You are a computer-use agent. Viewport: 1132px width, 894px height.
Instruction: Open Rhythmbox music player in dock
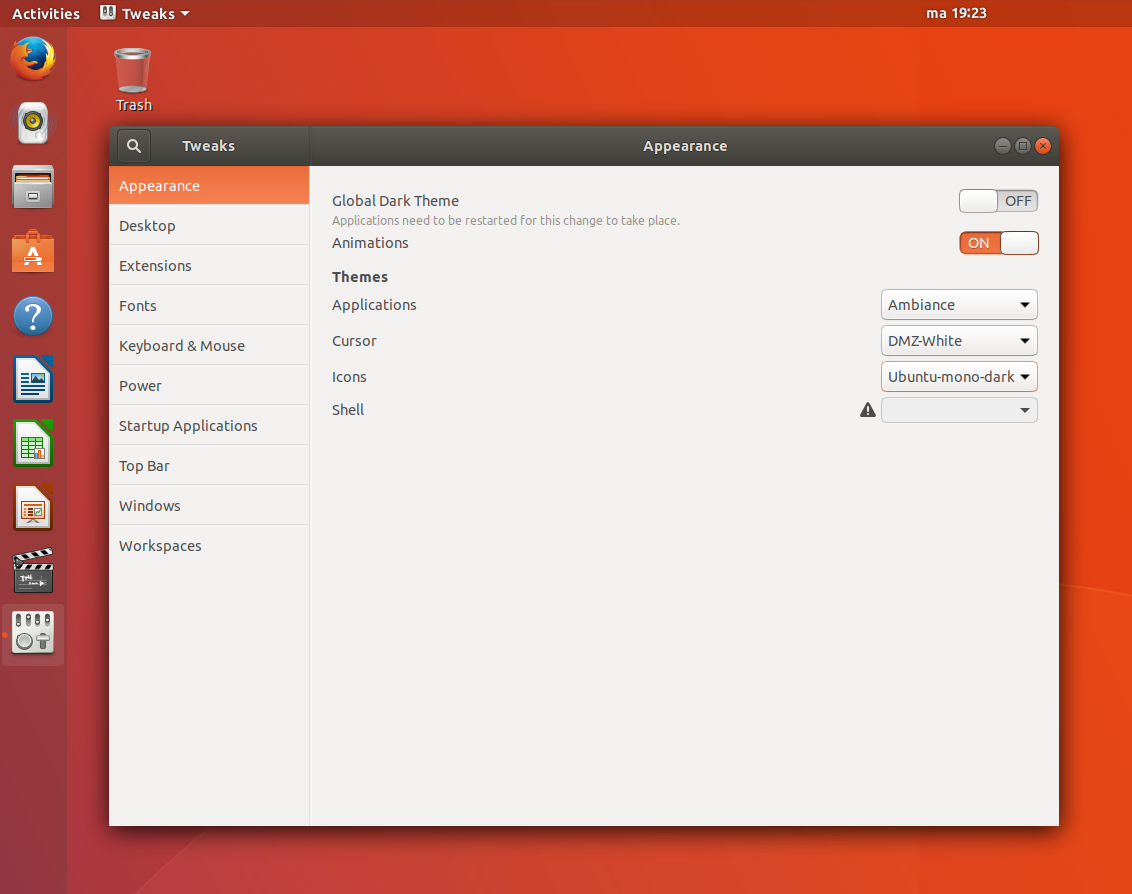[x=33, y=123]
